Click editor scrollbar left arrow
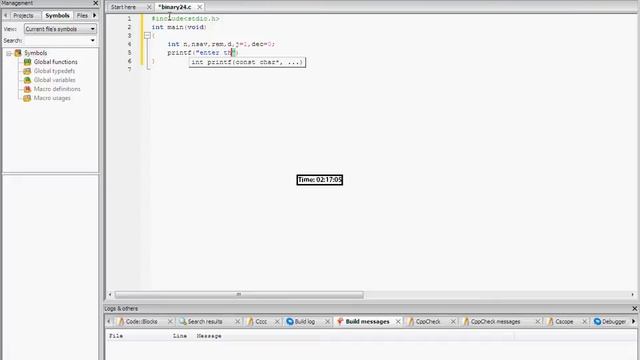640x360 pixels. (110, 294)
